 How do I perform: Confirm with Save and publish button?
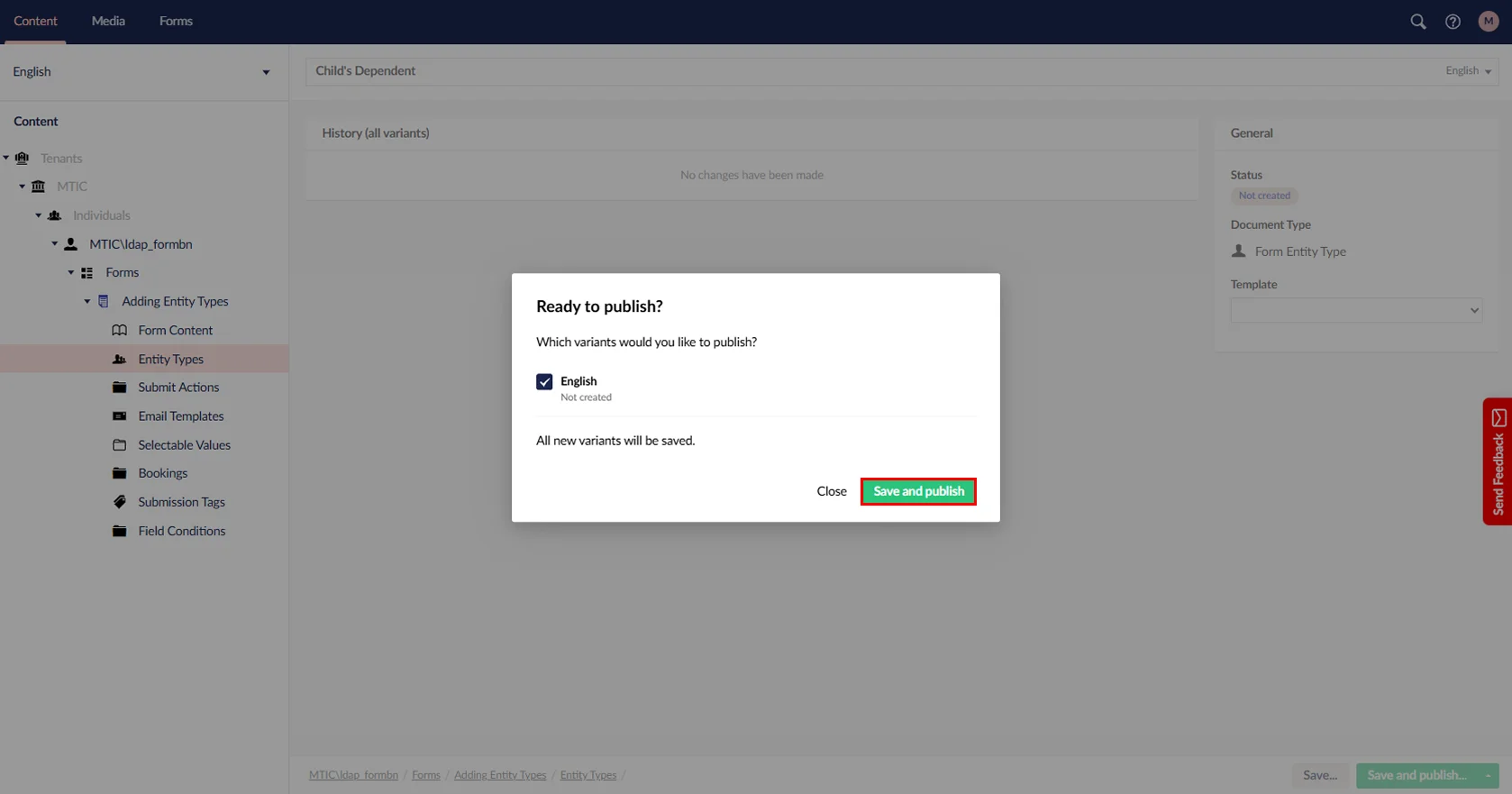pyautogui.click(x=917, y=491)
